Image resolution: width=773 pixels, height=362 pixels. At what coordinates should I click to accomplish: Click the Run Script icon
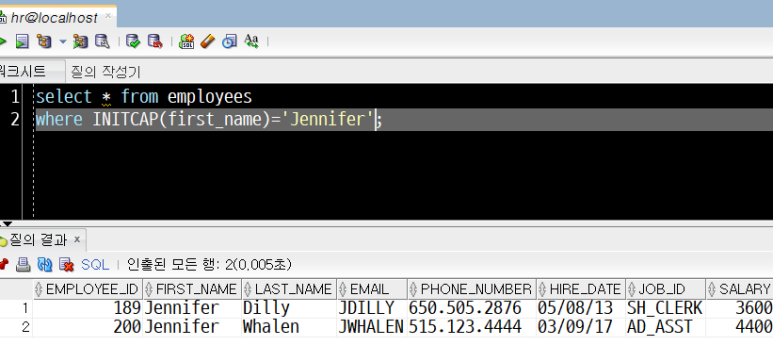click(x=22, y=41)
